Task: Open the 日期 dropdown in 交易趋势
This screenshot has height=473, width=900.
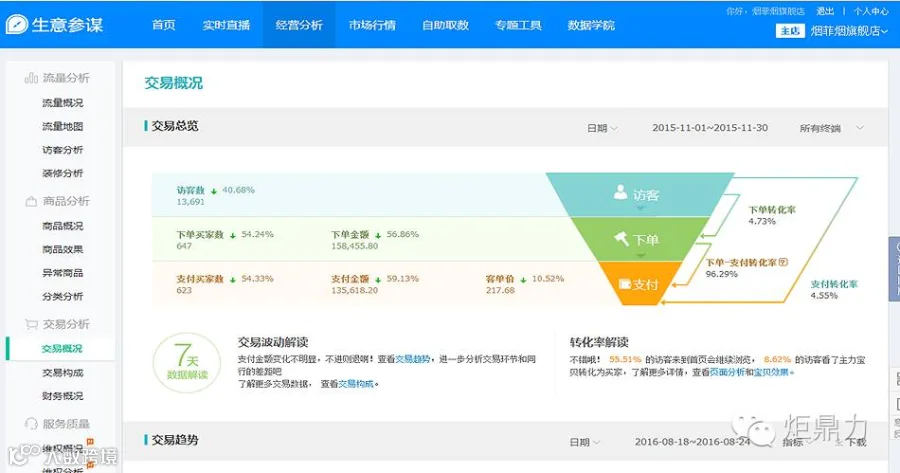Action: coord(584,442)
